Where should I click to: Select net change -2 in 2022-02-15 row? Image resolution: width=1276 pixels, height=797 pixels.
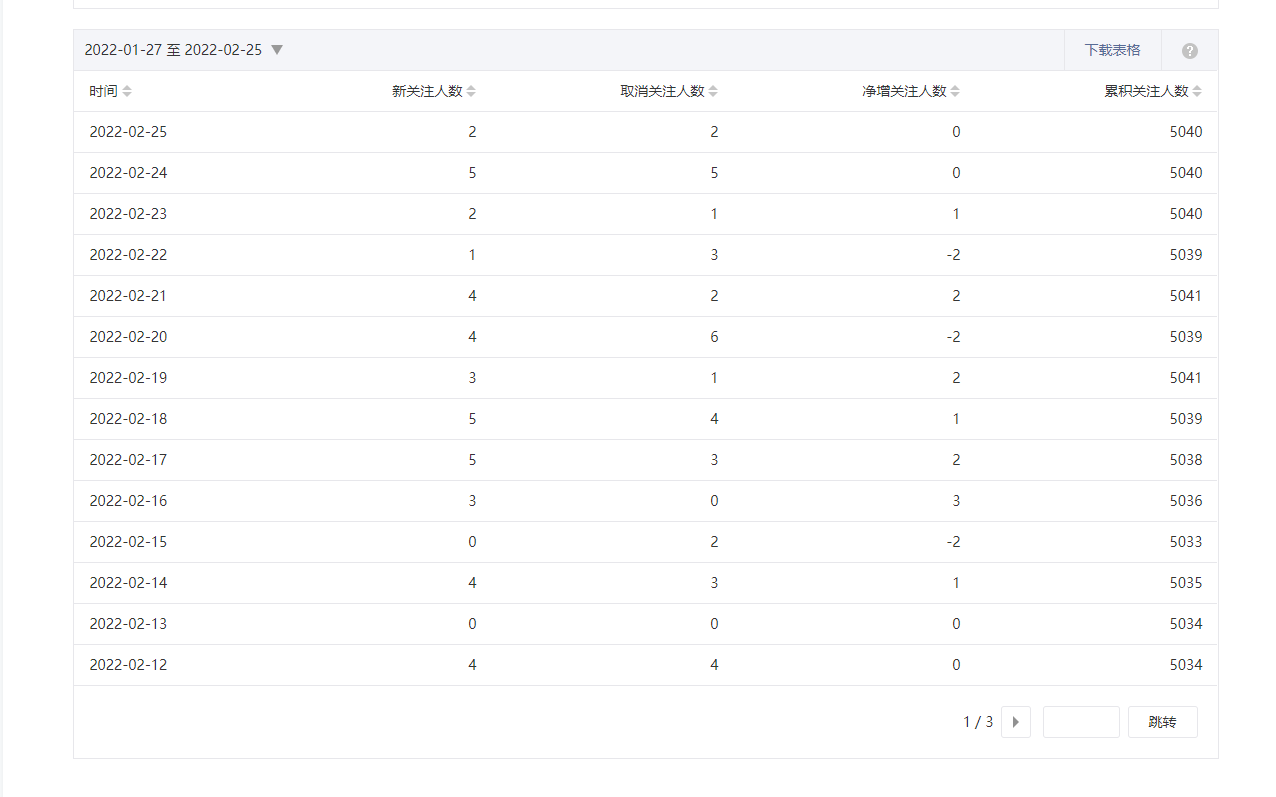click(x=953, y=542)
